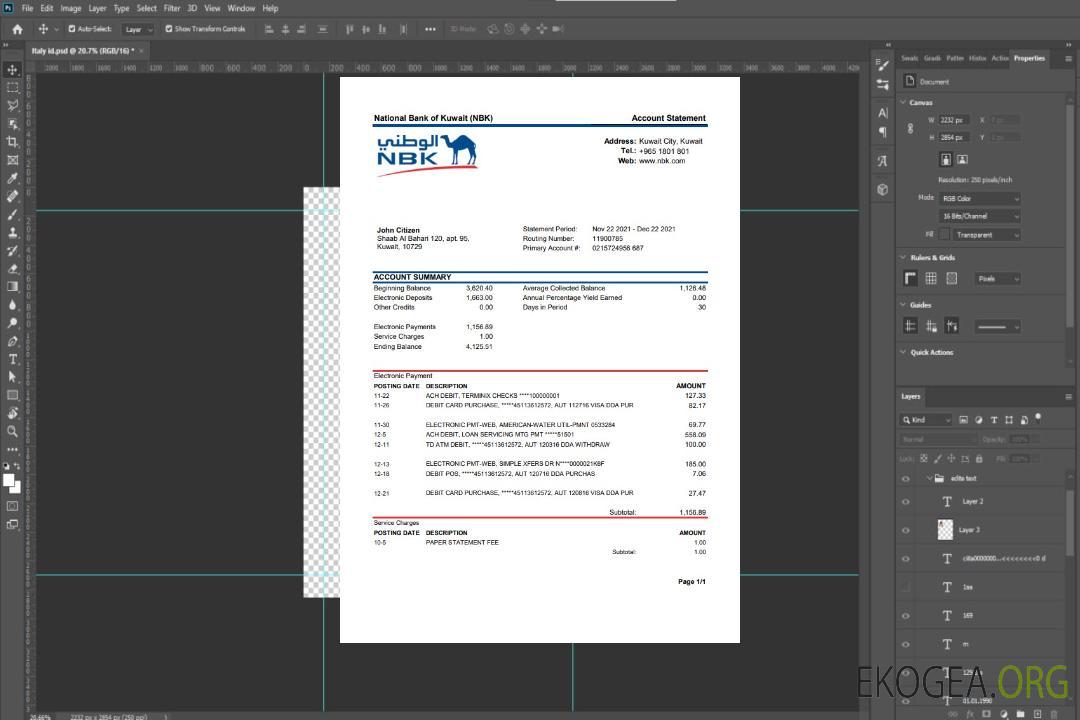The height and width of the screenshot is (720, 1080).
Task: Toggle the rulers button in Rulers & Grids
Action: click(911, 278)
